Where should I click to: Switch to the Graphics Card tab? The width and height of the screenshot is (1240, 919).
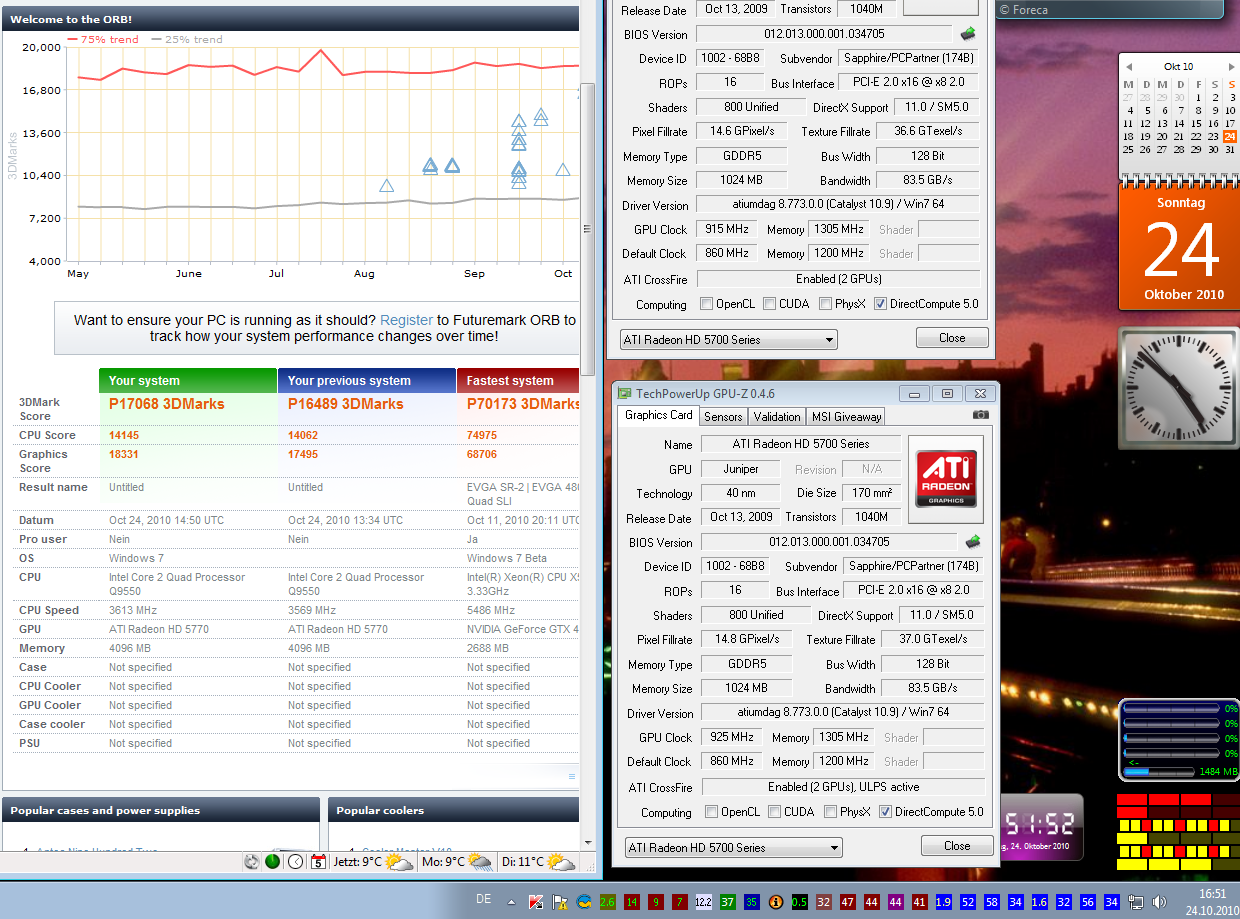tap(659, 415)
